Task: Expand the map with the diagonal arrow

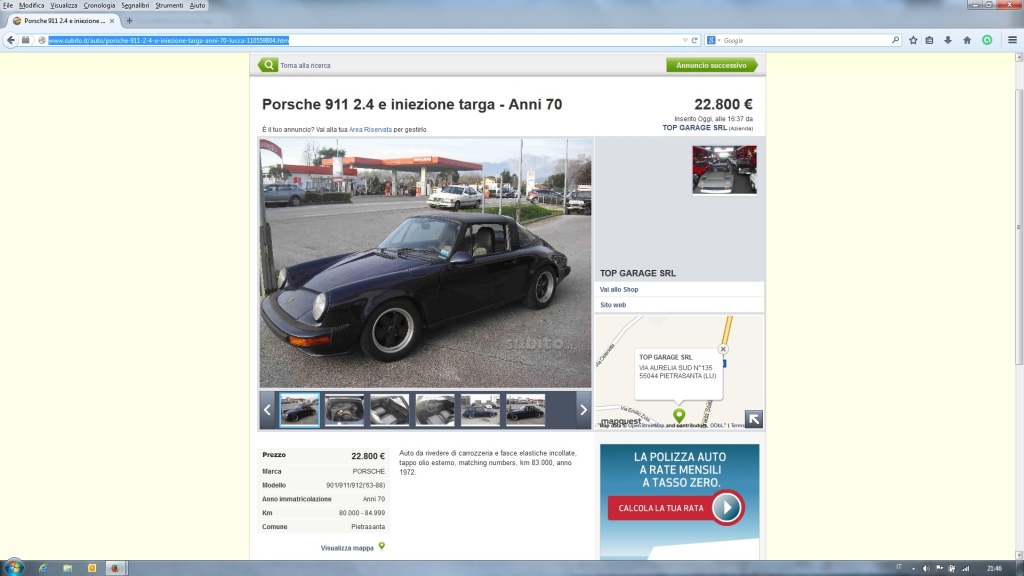Action: pyautogui.click(x=754, y=419)
